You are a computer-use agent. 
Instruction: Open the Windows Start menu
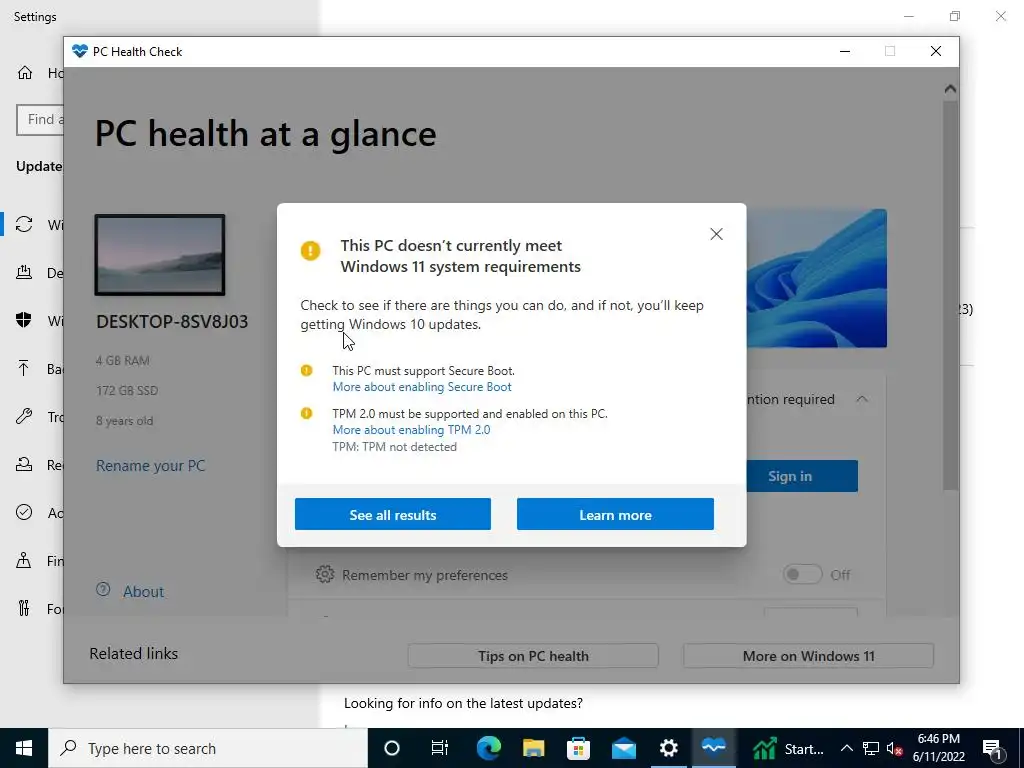24,748
